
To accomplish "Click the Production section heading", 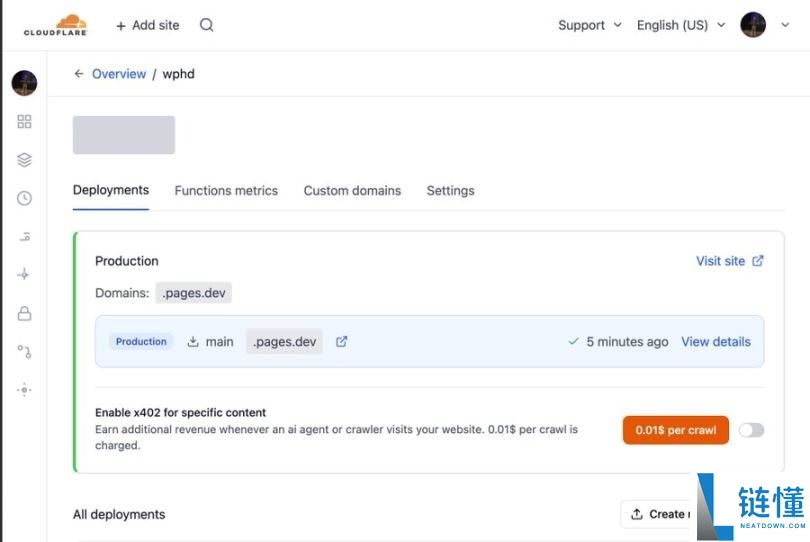I will [127, 261].
